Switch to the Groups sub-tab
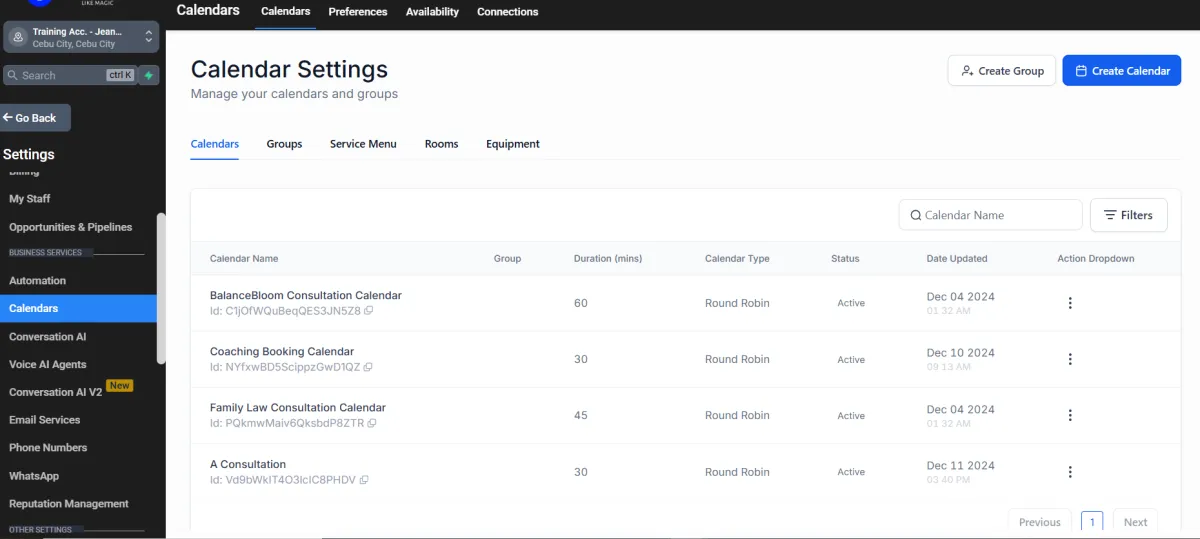1200x539 pixels. (x=284, y=144)
